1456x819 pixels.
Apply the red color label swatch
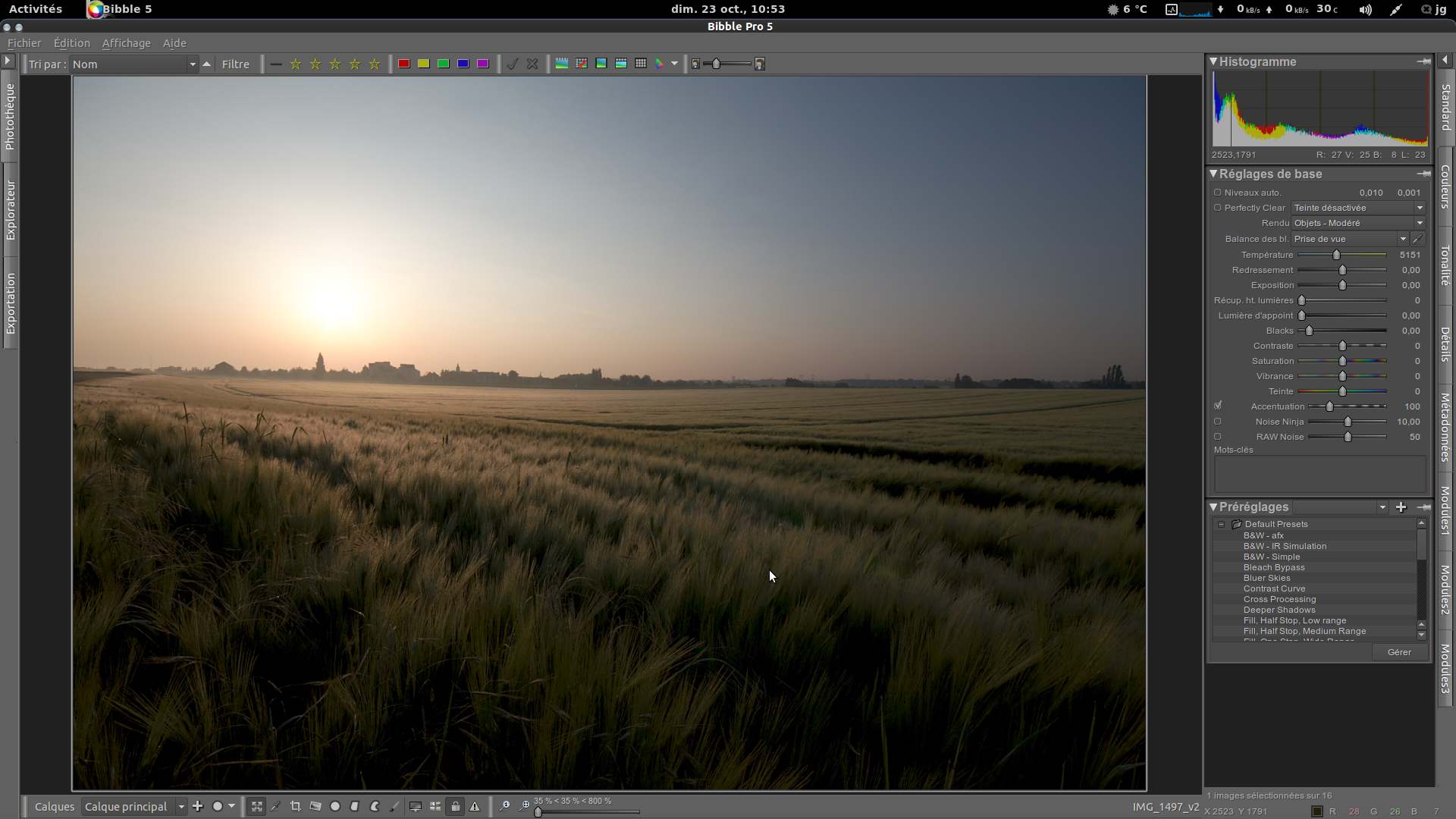[x=404, y=64]
